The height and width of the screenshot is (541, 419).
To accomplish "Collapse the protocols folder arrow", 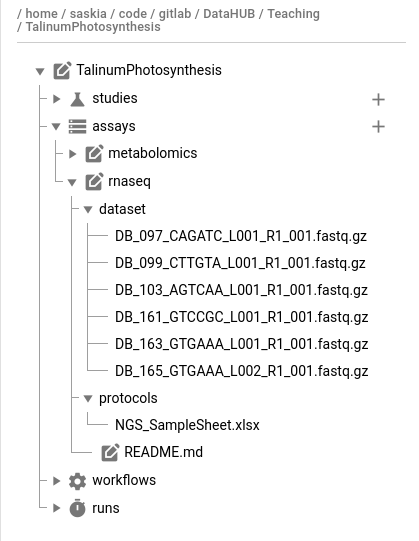I will pos(88,399).
